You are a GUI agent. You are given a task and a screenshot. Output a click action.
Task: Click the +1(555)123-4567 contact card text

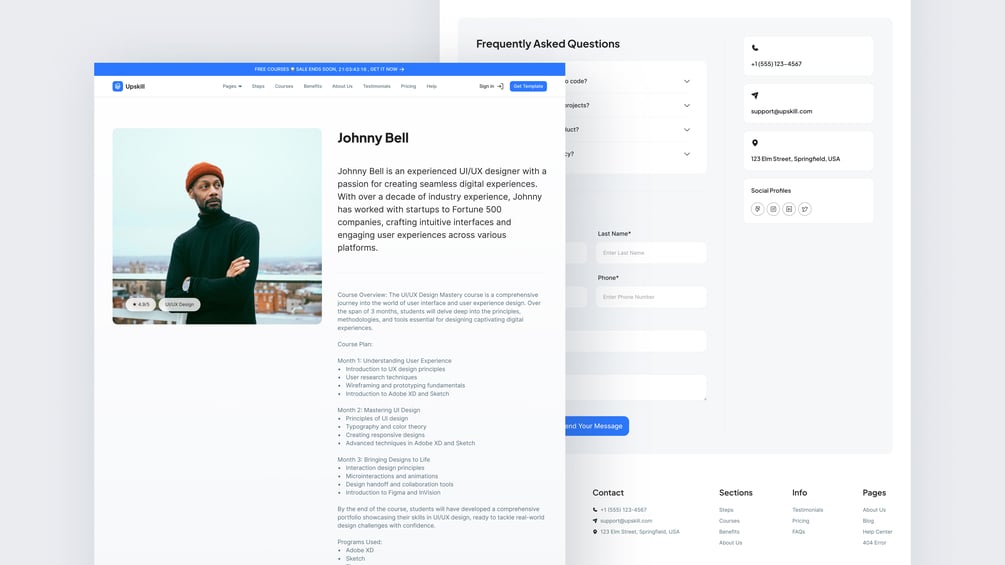click(776, 64)
